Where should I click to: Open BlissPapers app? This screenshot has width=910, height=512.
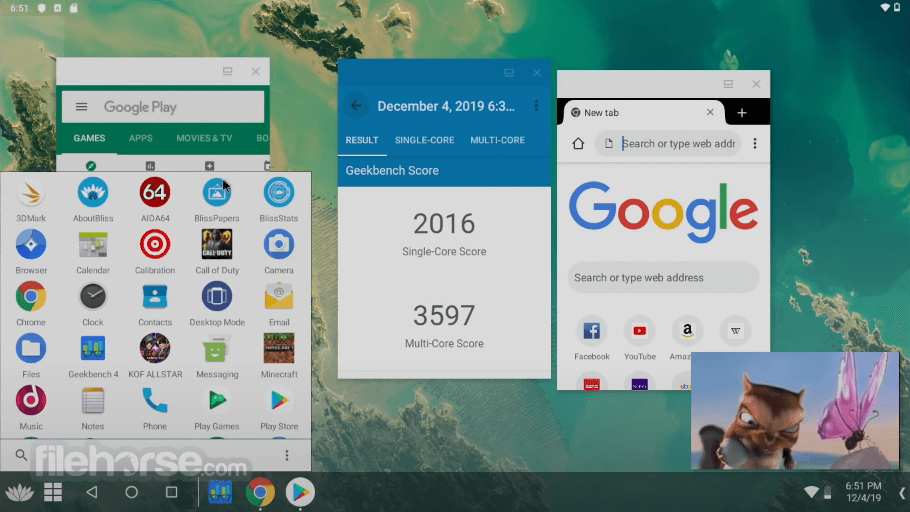tap(217, 192)
